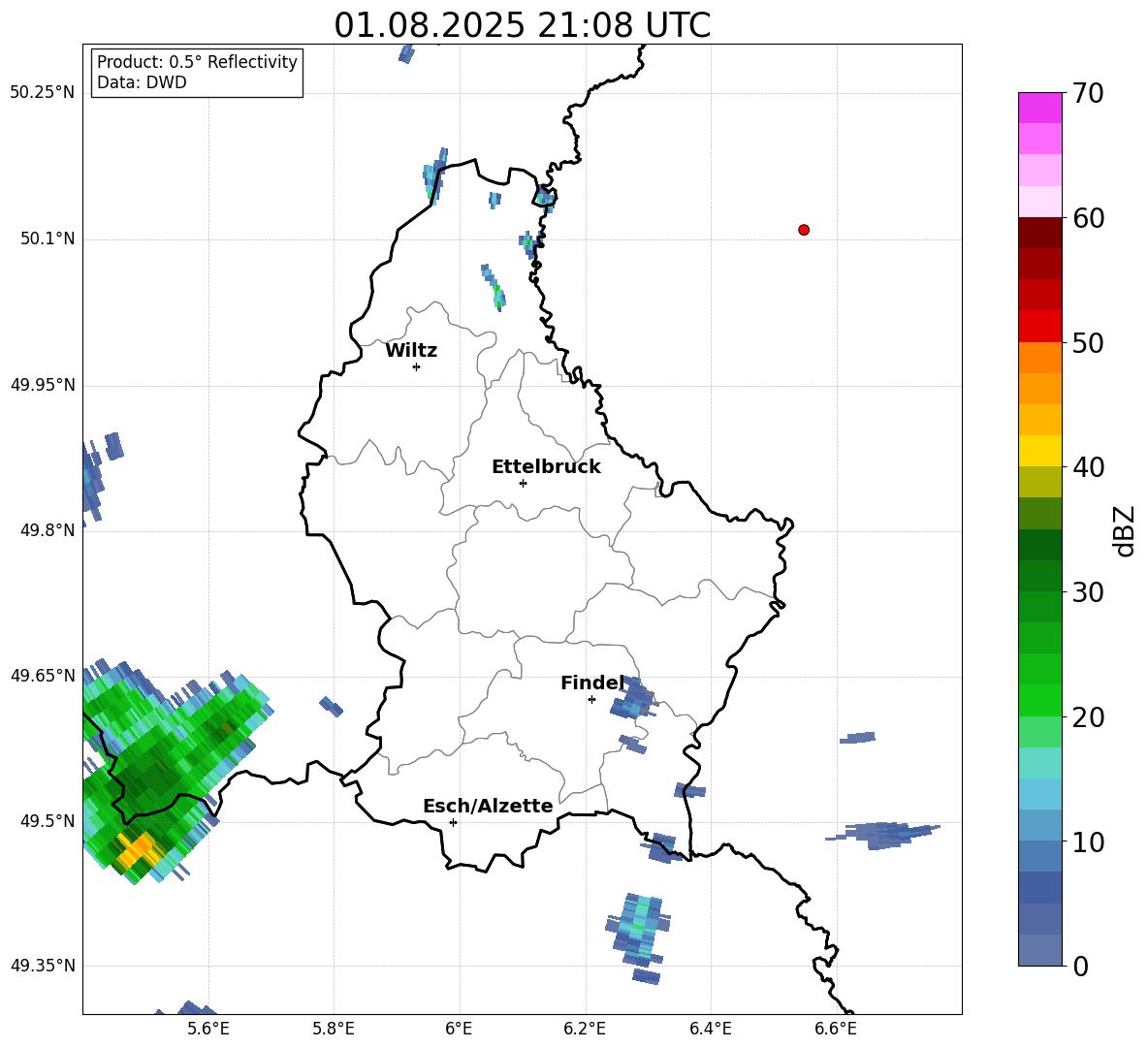
Task: Click the elongated blue echo near 6.7°E
Action: pos(883,834)
